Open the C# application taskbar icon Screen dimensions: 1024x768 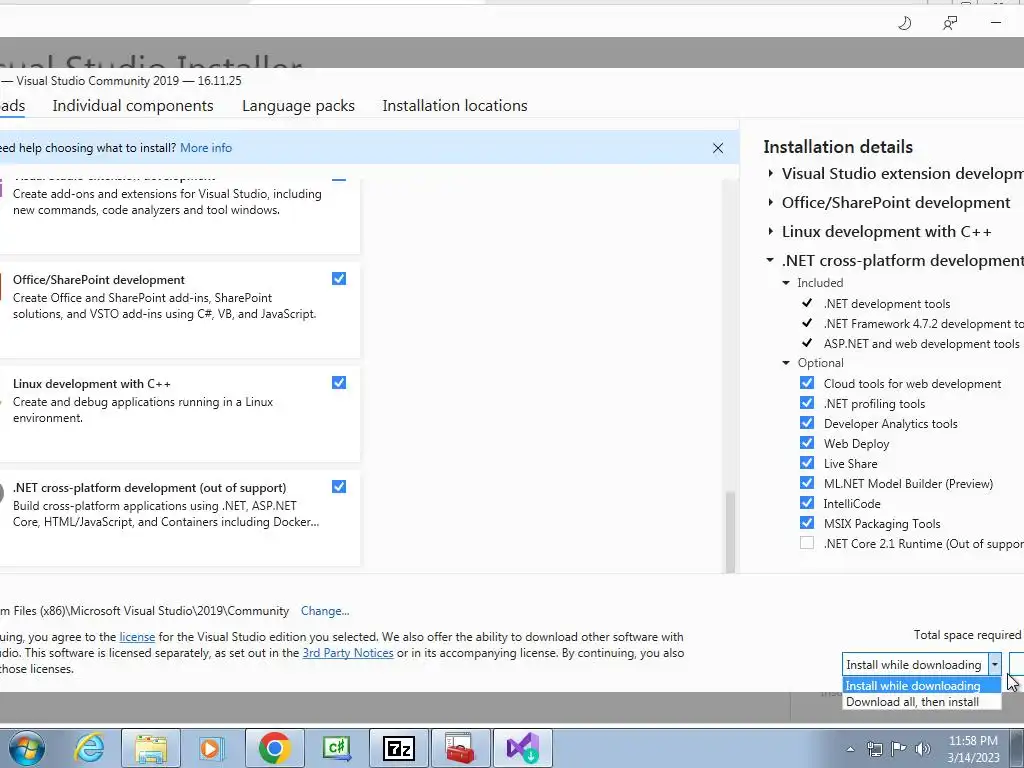pyautogui.click(x=337, y=748)
